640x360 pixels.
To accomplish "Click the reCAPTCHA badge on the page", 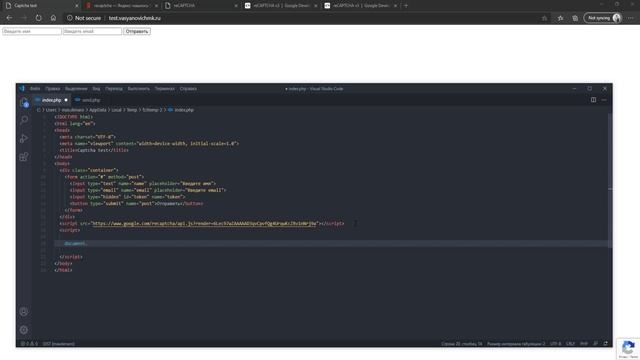I will click(x=628, y=349).
